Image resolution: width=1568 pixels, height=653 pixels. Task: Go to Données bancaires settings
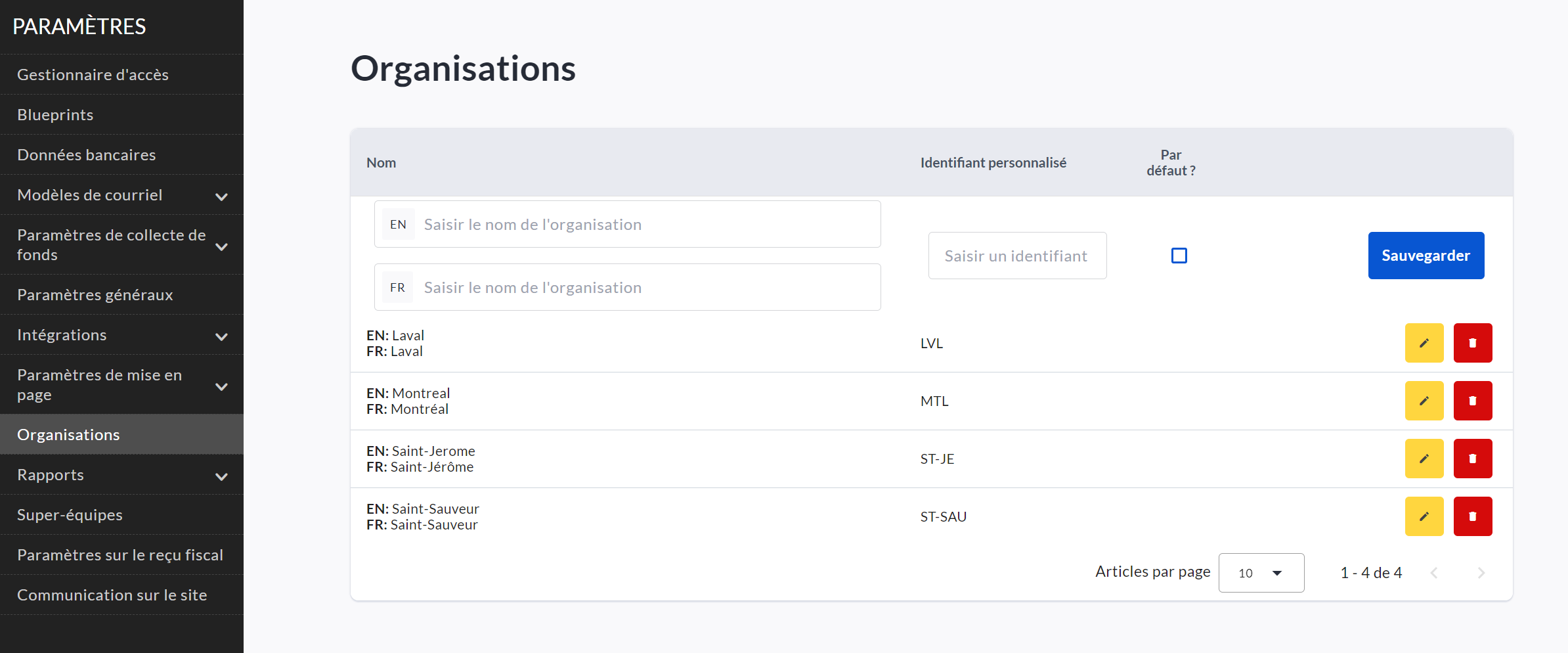86,155
